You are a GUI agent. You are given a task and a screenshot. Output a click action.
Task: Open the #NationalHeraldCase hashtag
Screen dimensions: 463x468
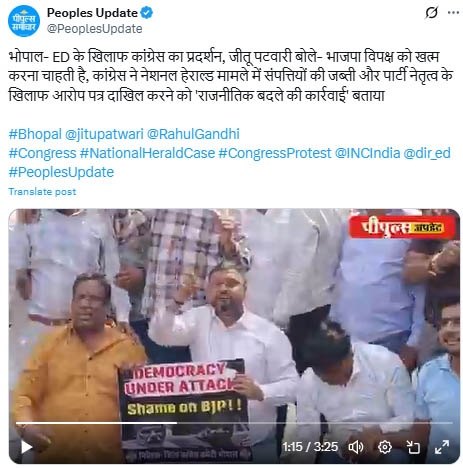147,153
